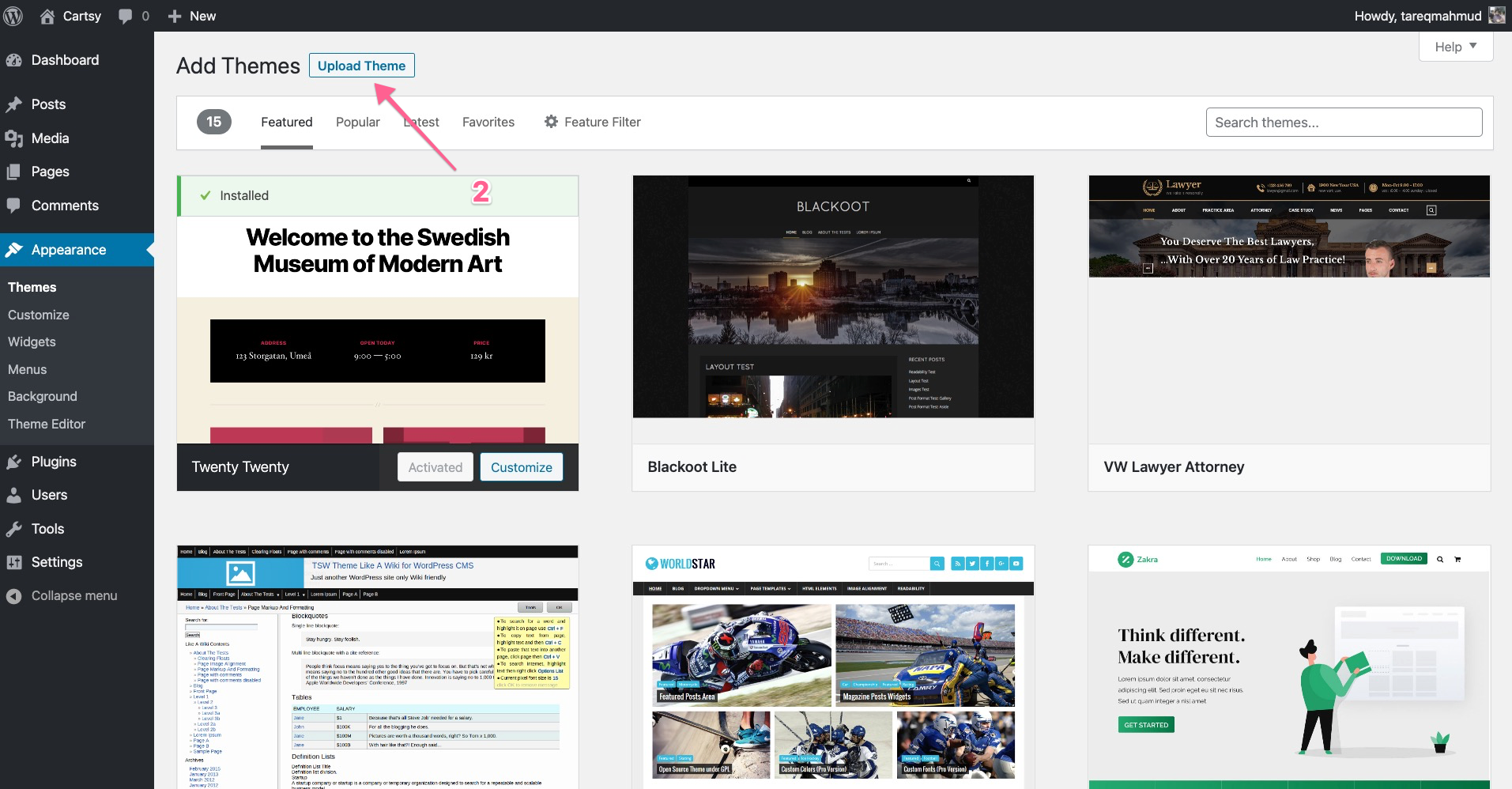The image size is (1512, 789).
Task: Open the Themes submenu item
Action: coord(32,287)
